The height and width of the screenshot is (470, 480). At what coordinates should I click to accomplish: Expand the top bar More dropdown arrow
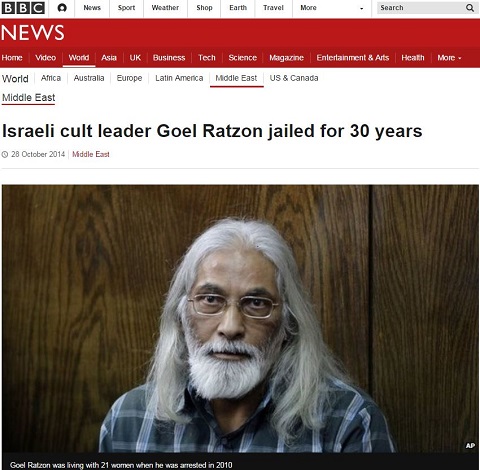362,9
